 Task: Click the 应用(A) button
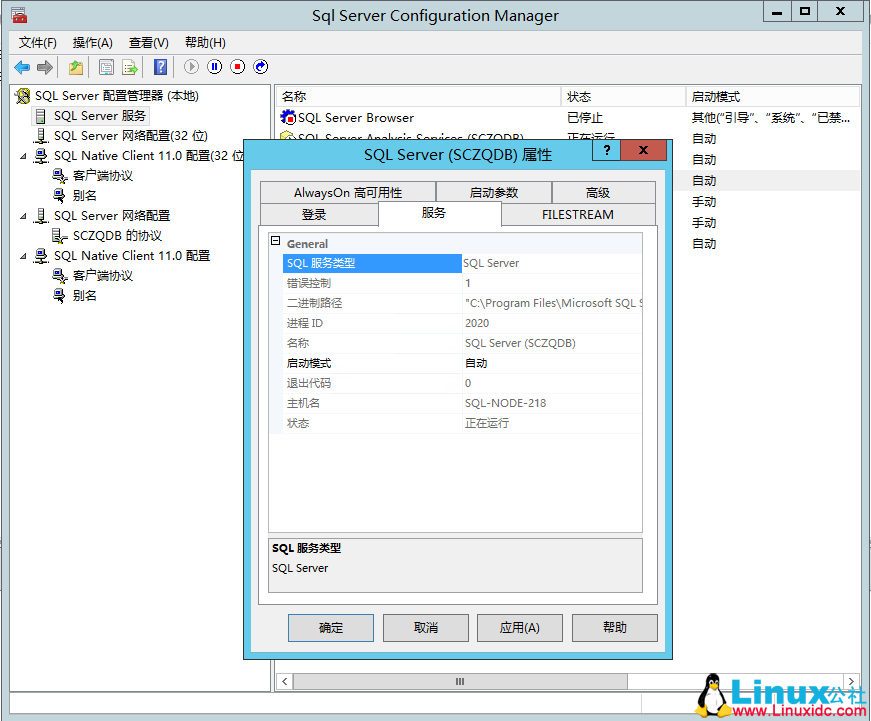pos(519,628)
